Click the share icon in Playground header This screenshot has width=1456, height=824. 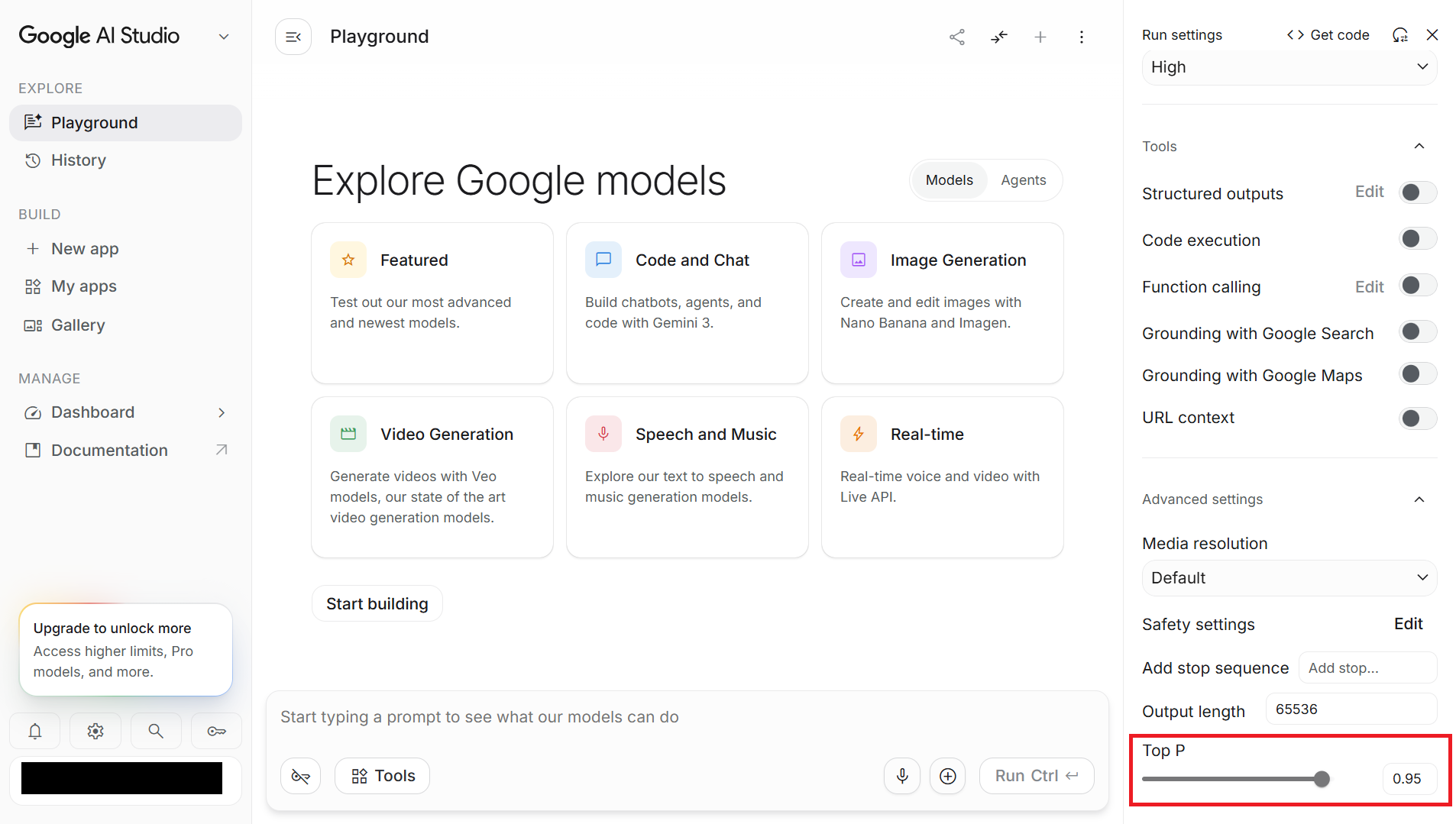point(957,37)
